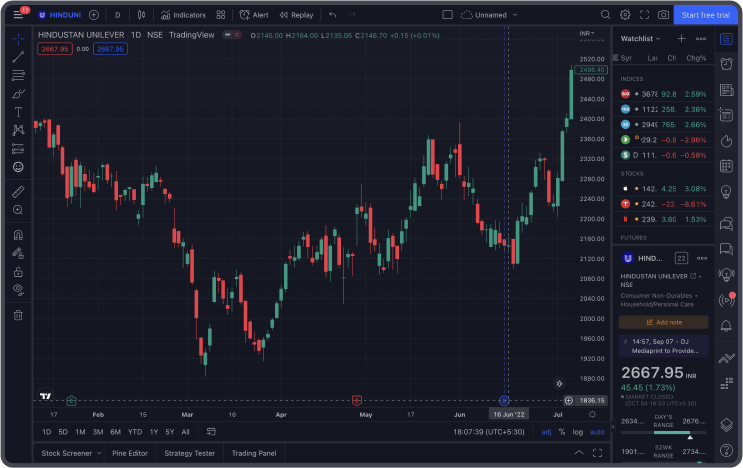Image resolution: width=743 pixels, height=468 pixels.
Task: Enter fullscreen mode
Action: click(644, 15)
